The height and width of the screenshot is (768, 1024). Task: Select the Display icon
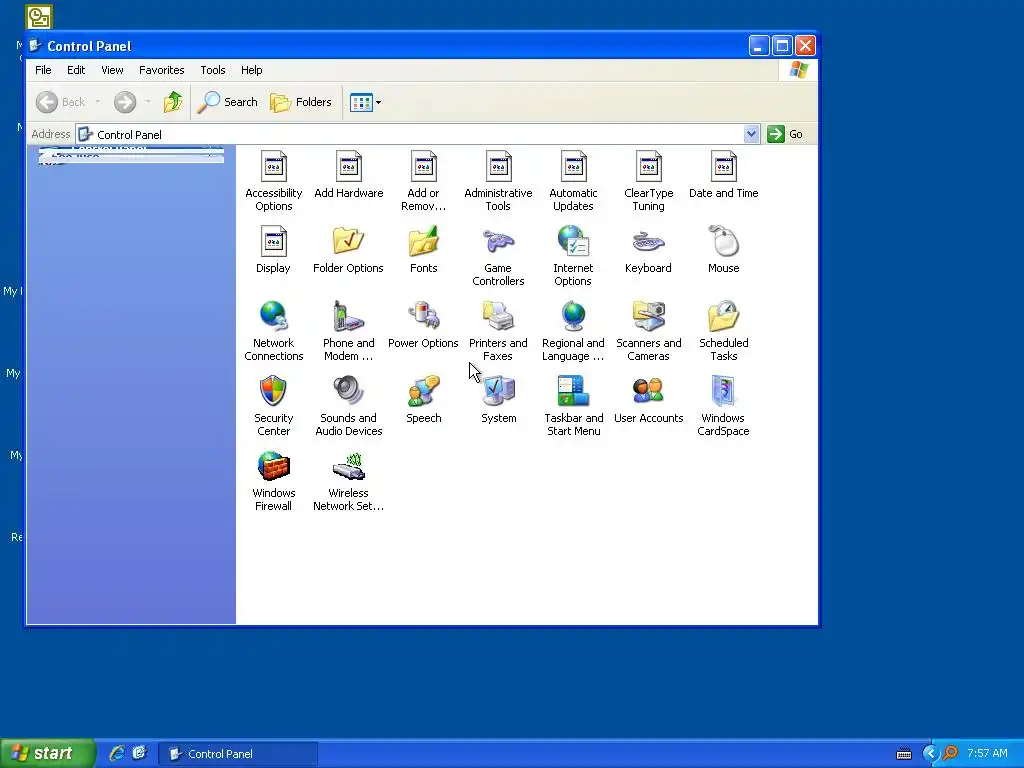(x=274, y=242)
